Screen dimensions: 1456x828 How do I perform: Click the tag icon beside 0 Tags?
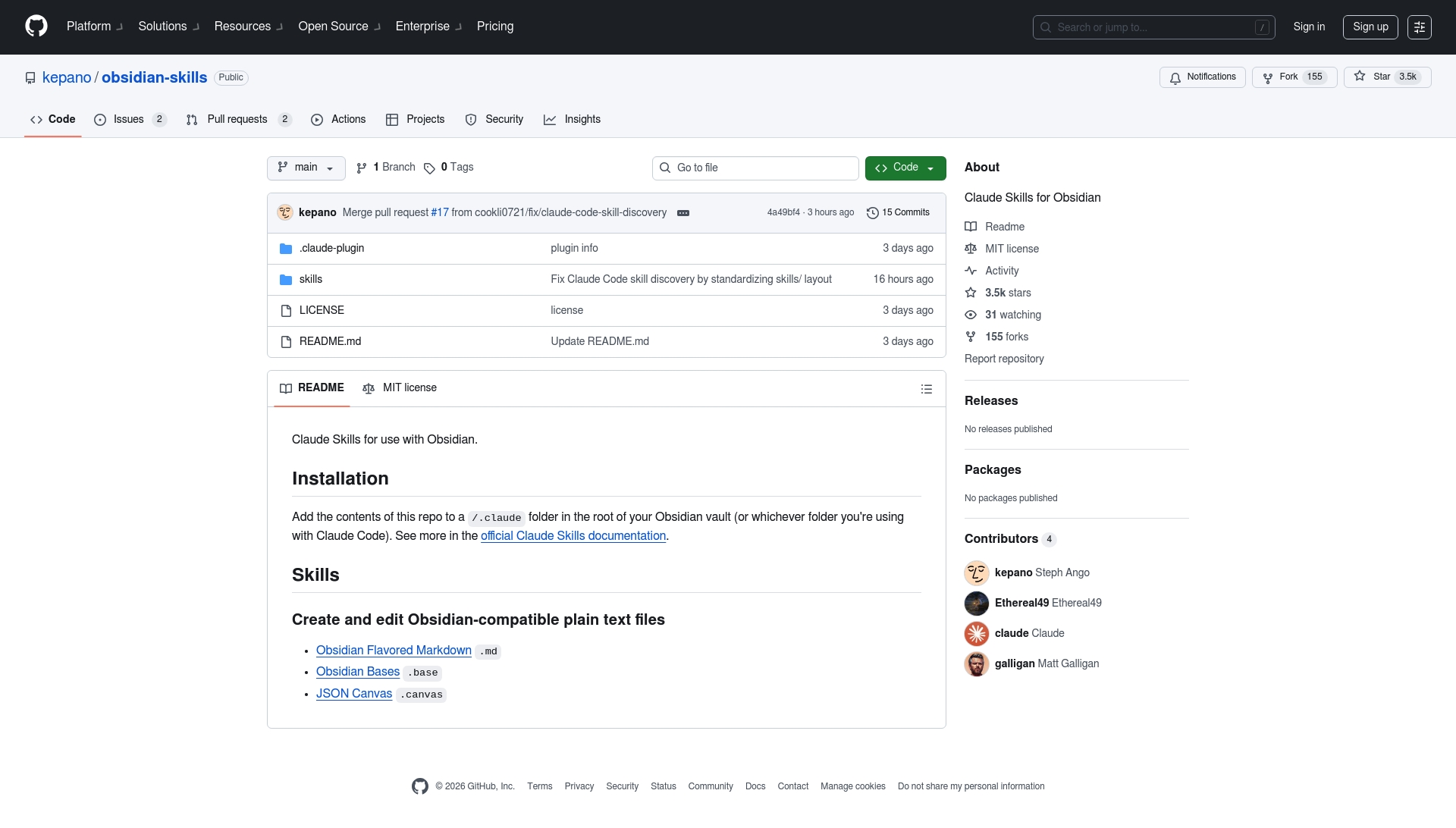tap(429, 168)
